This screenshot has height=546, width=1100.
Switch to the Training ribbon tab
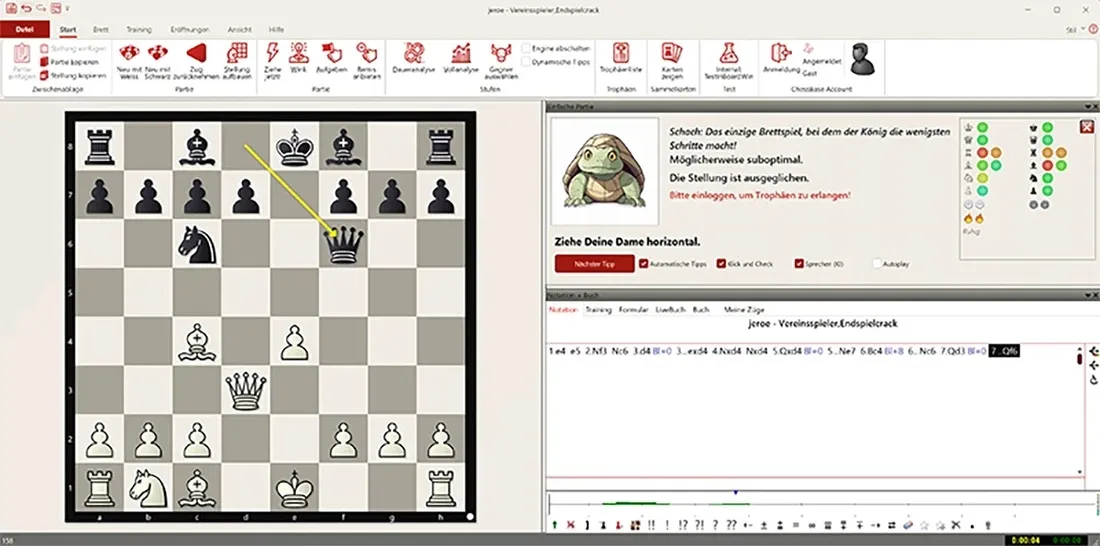pos(139,30)
